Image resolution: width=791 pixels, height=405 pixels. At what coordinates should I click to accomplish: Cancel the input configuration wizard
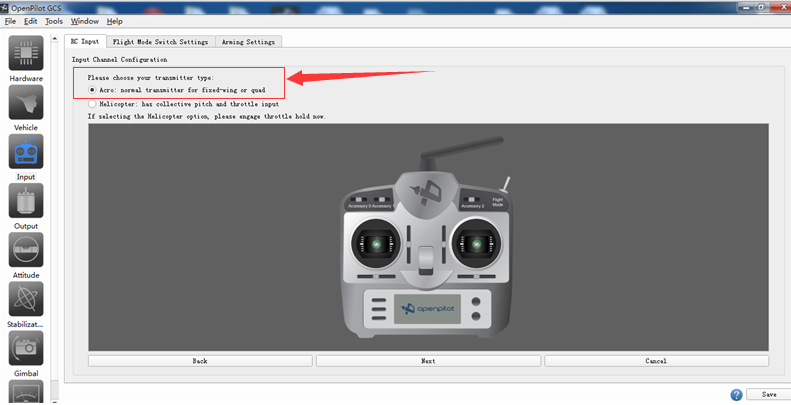(656, 361)
